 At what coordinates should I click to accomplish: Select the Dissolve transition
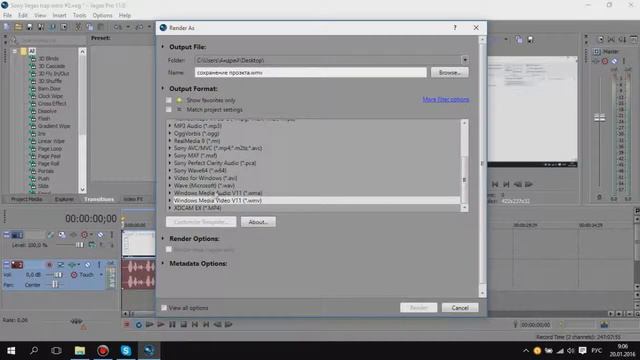coord(47,111)
